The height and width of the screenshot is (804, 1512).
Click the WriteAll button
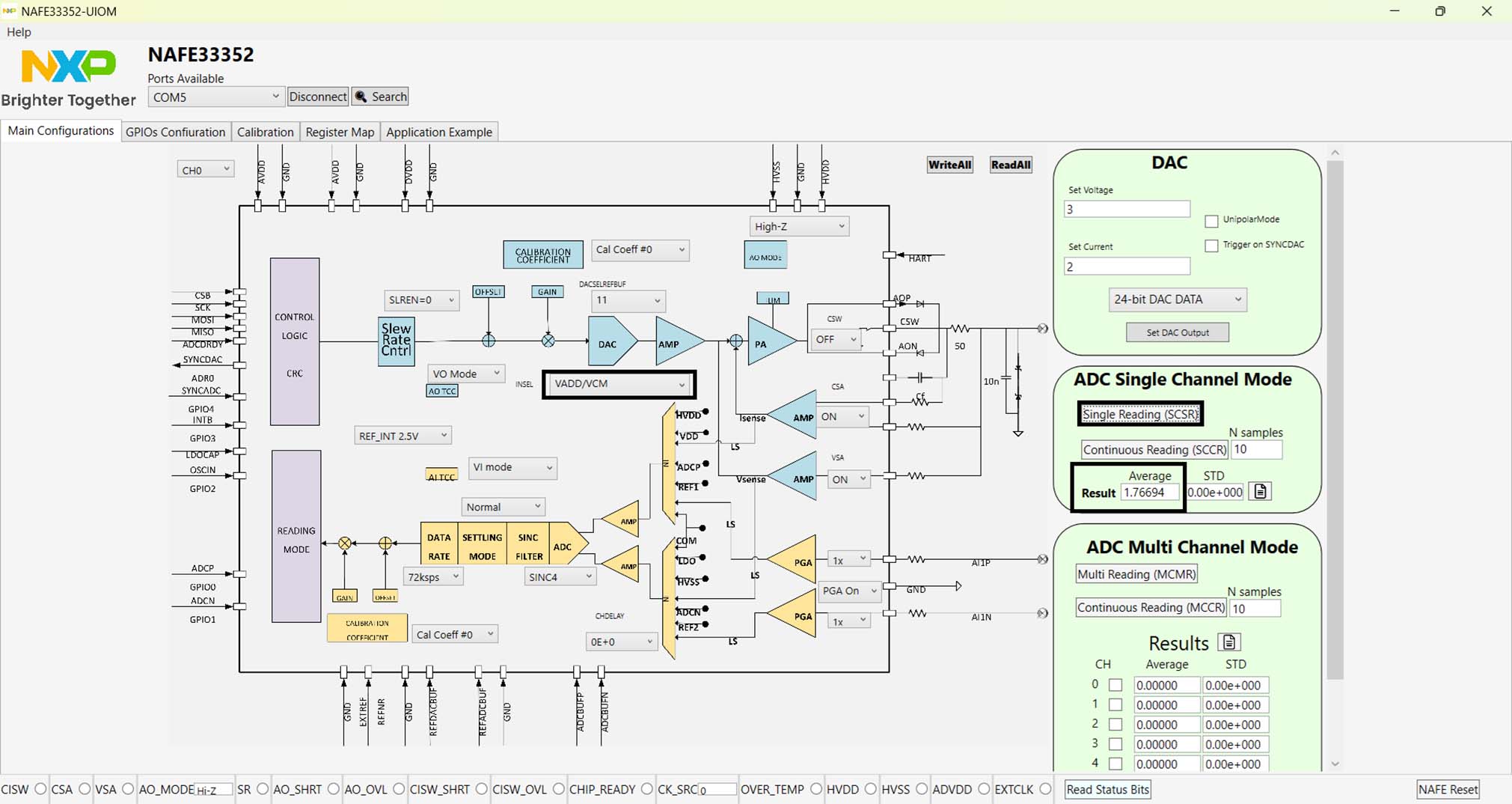[949, 165]
